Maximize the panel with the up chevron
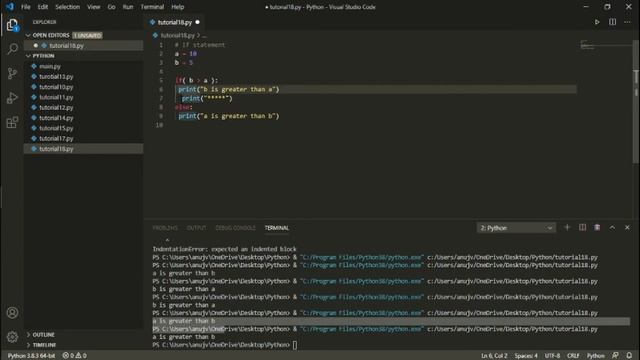The width and height of the screenshot is (640, 360). click(x=612, y=227)
